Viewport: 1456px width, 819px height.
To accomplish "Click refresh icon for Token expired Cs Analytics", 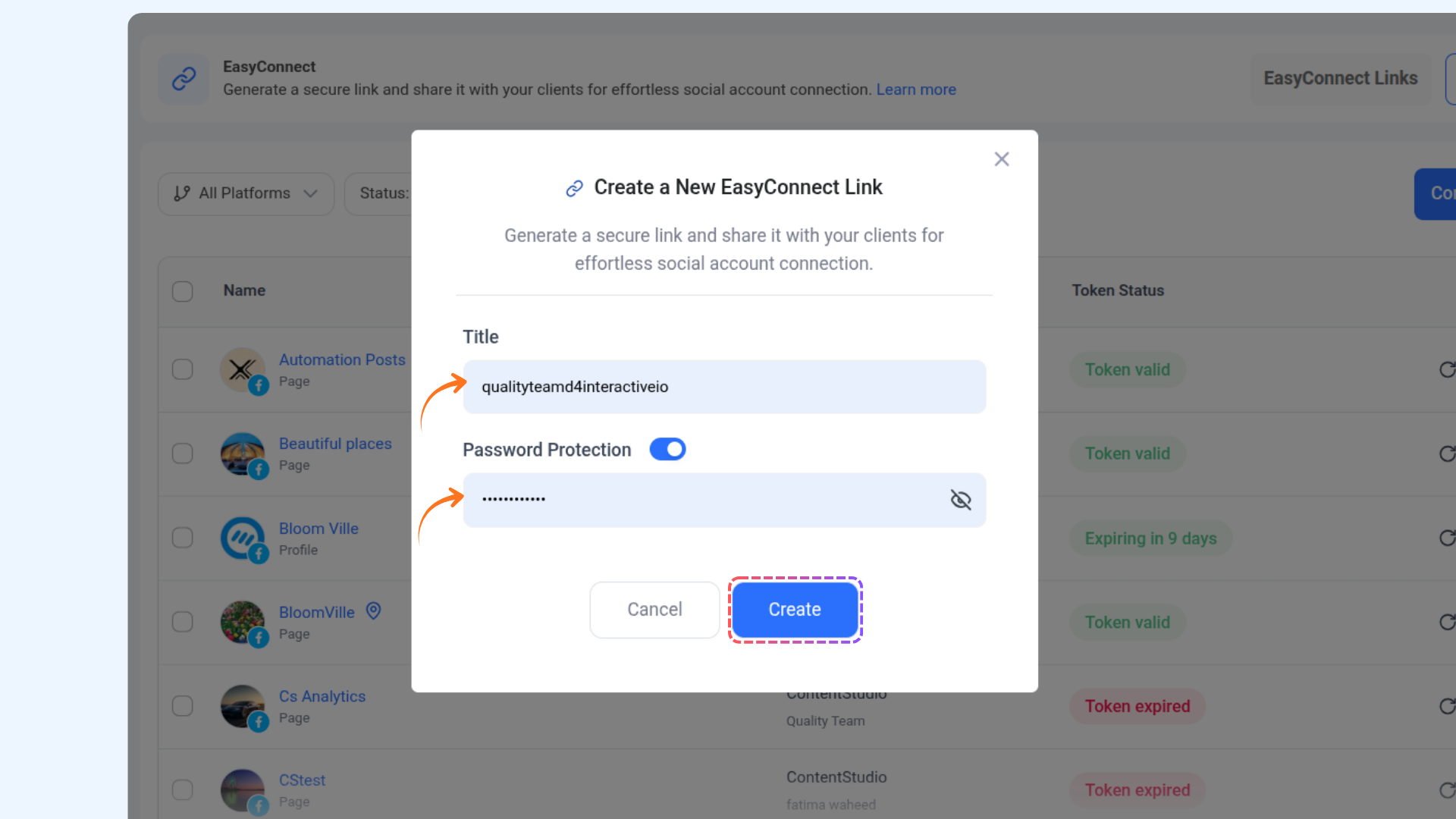I will click(1447, 706).
